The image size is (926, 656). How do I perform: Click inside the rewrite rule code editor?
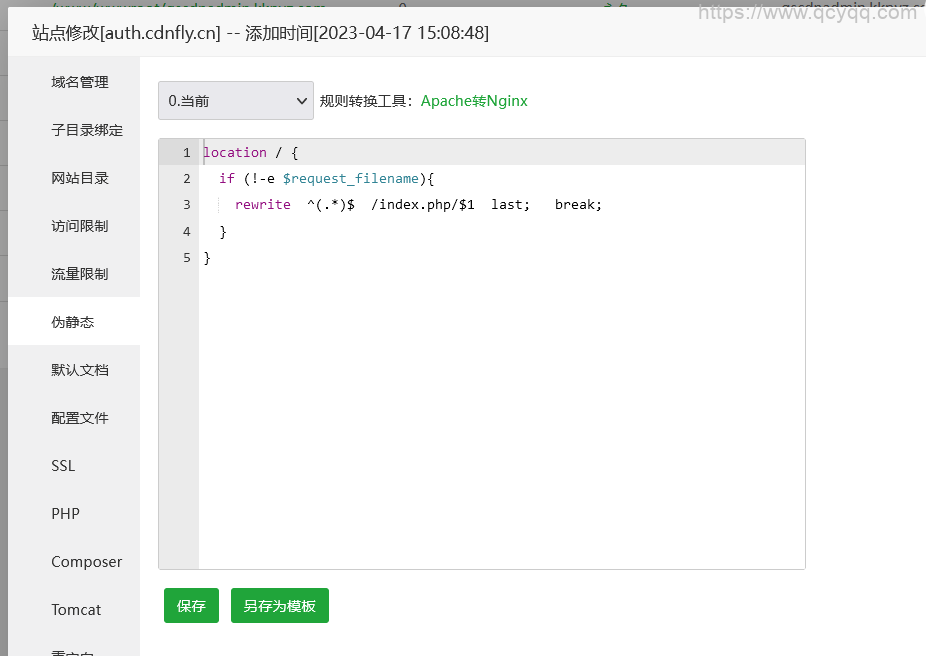pos(500,400)
